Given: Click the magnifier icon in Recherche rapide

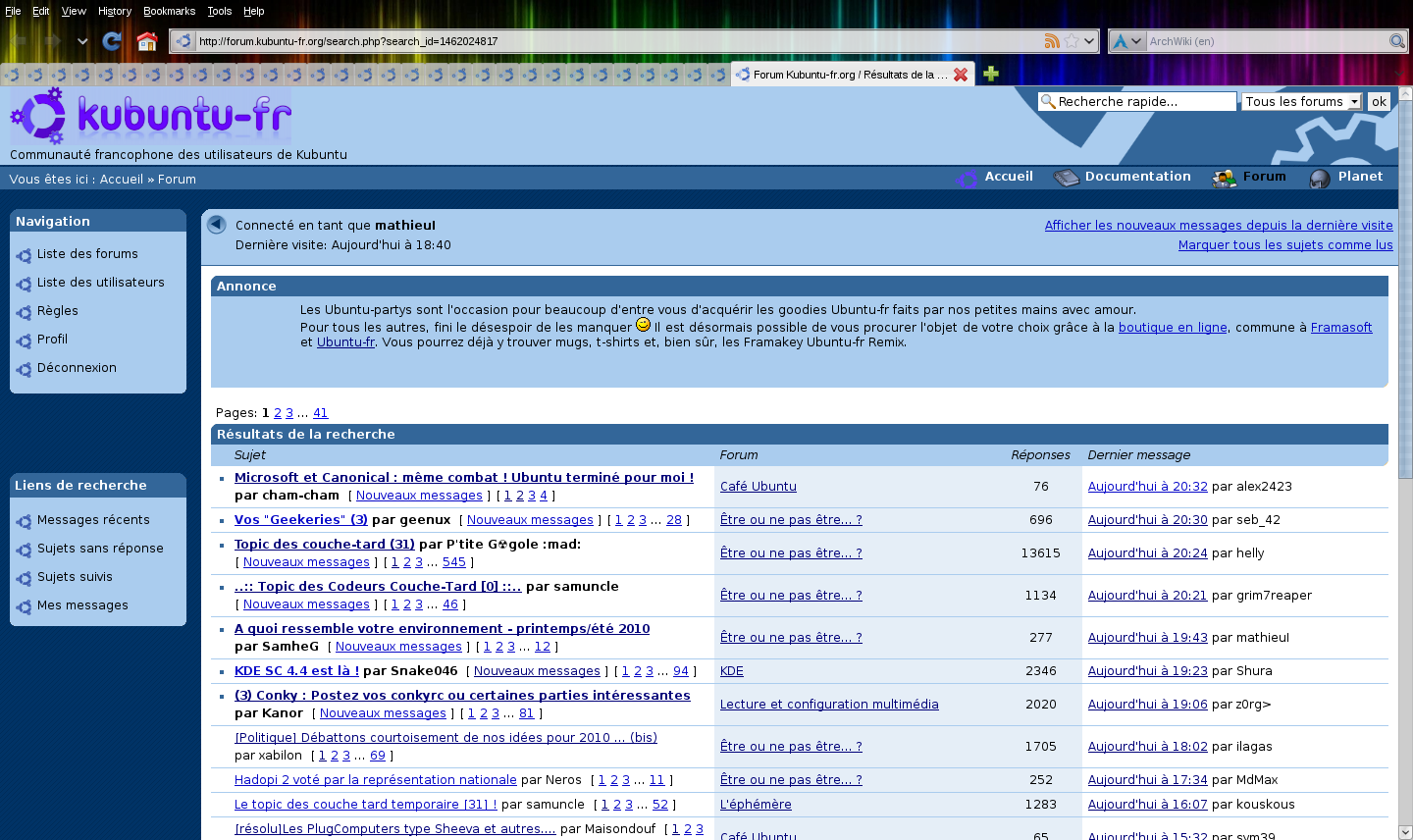Looking at the screenshot, I should coord(1048,101).
